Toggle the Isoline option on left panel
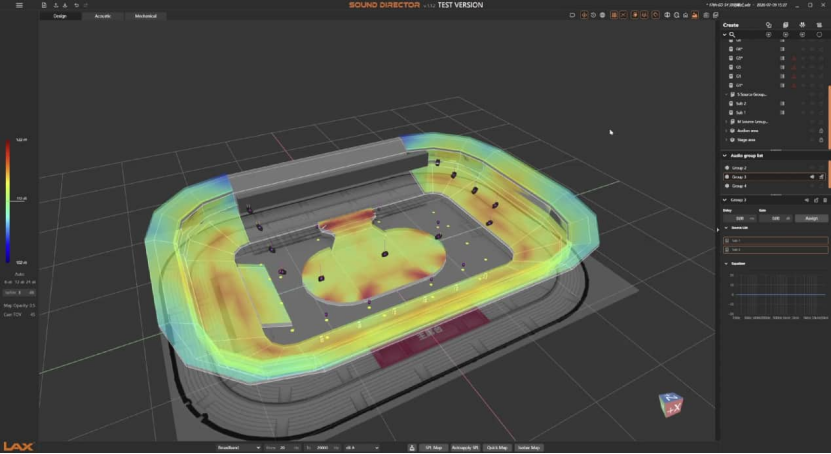 pos(19,292)
